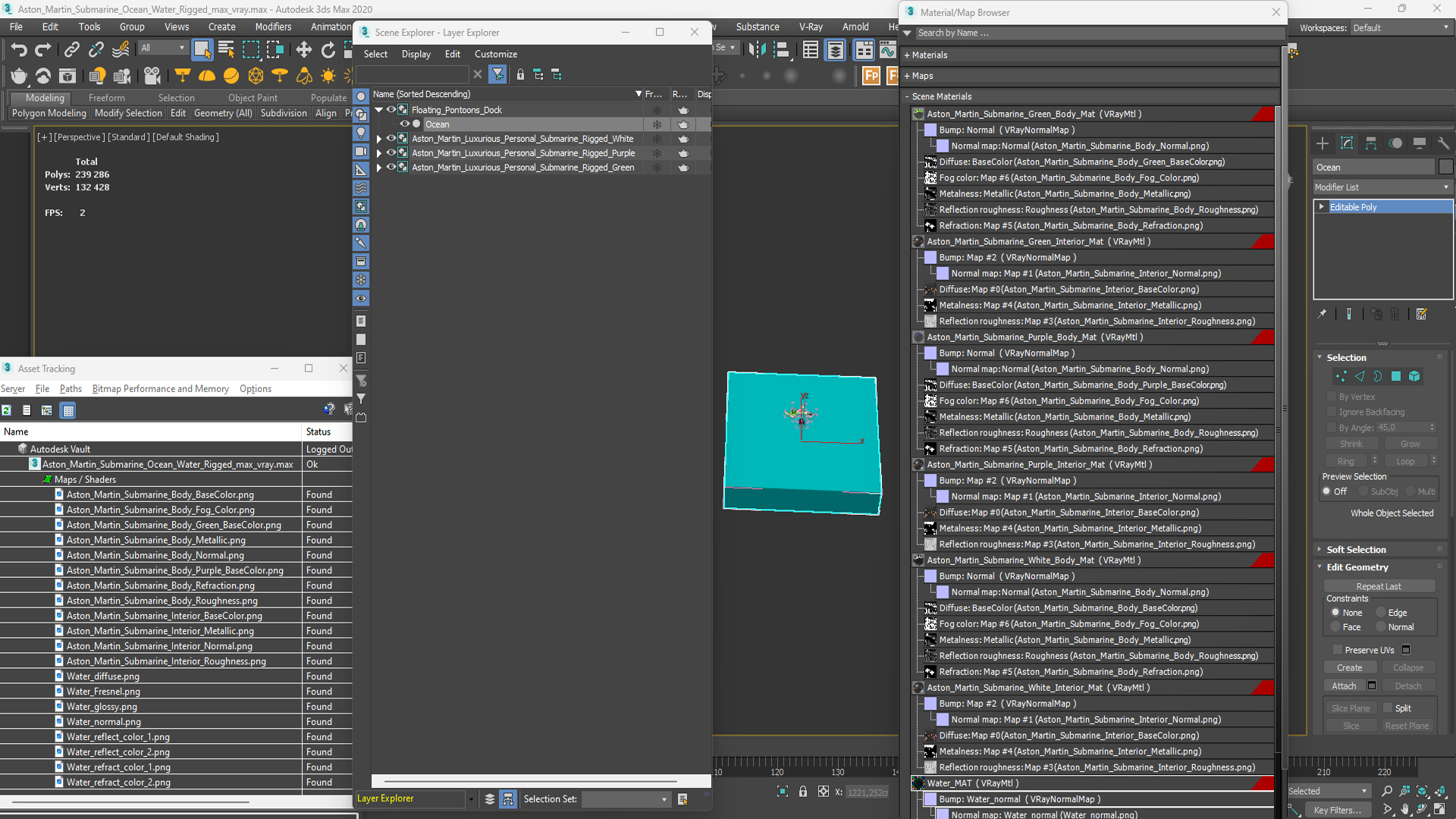Screen dimensions: 1456x819
Task: Click the Undo arrow in main toolbar
Action: pyautogui.click(x=18, y=50)
